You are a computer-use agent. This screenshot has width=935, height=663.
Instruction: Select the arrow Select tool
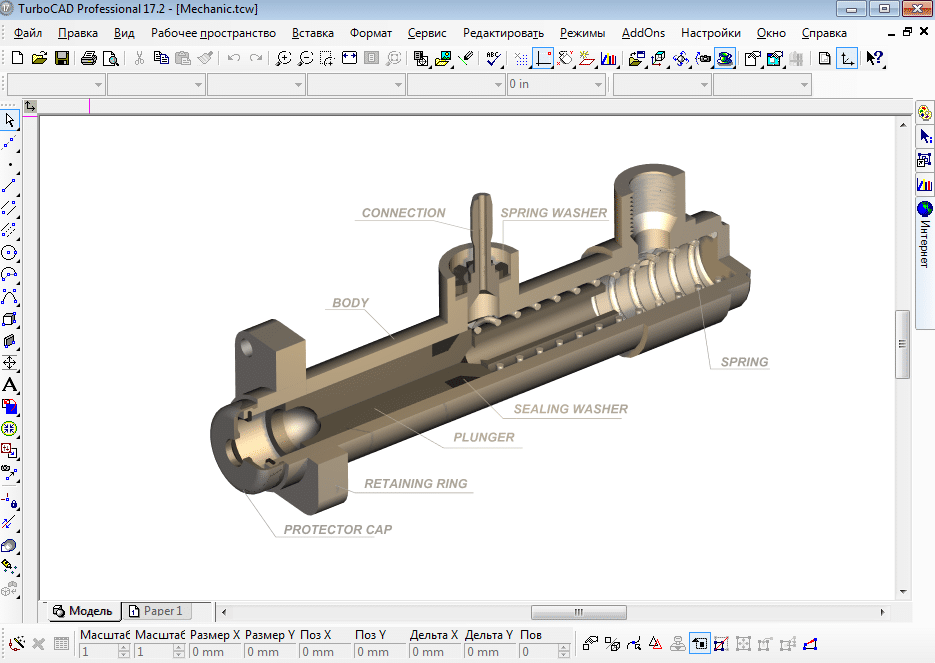coord(12,119)
